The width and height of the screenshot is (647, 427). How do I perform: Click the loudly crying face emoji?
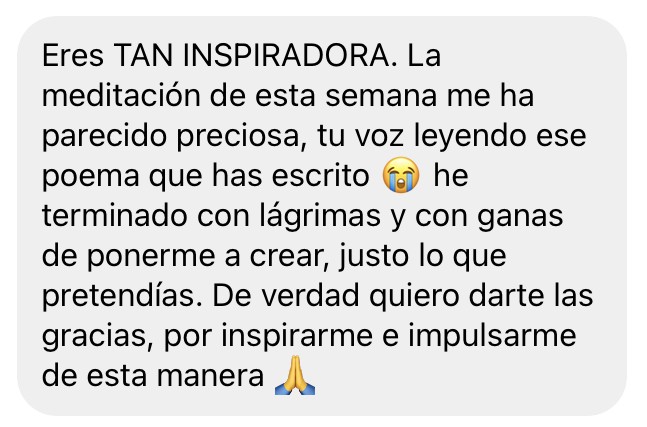coord(401,175)
